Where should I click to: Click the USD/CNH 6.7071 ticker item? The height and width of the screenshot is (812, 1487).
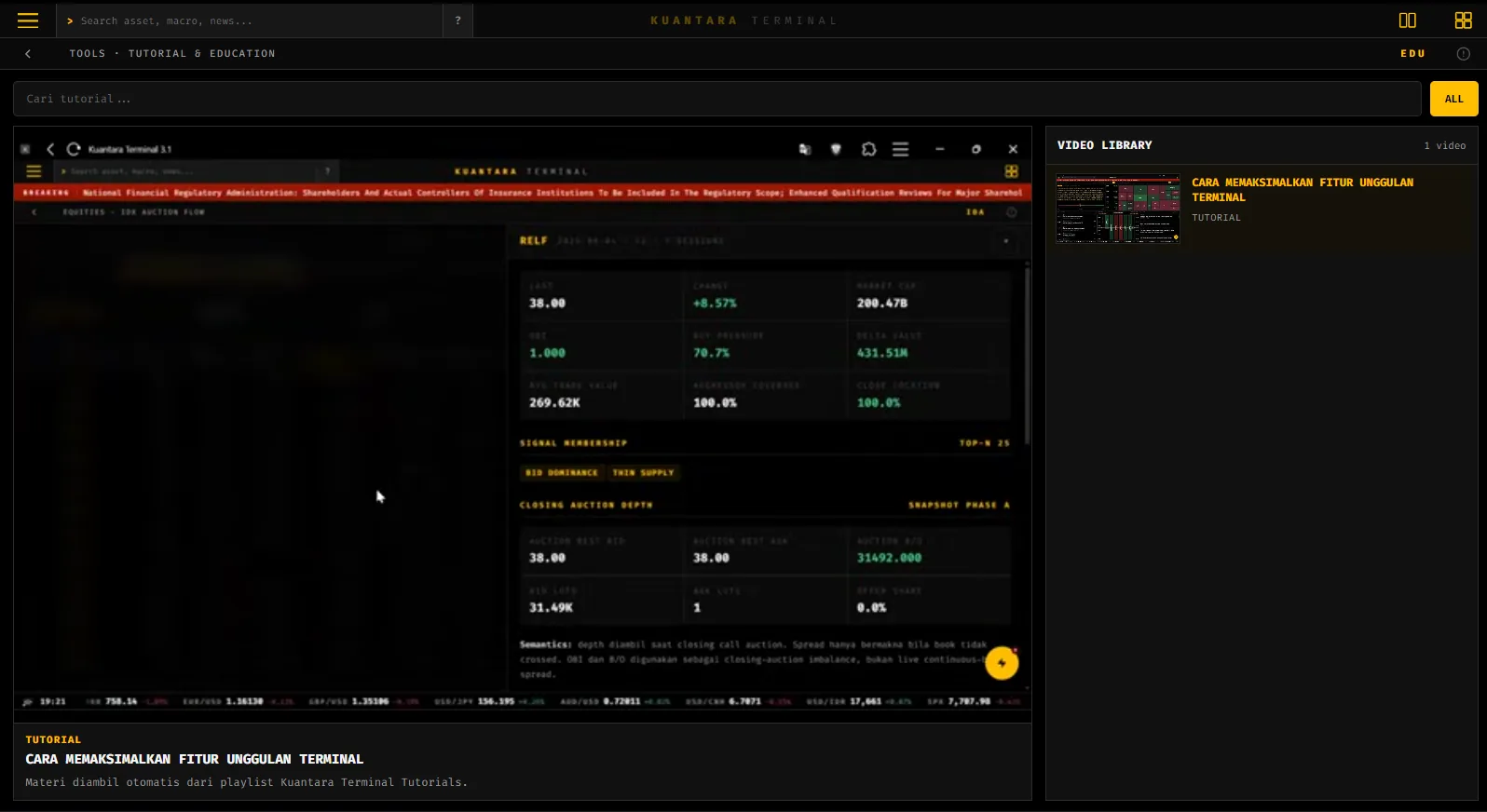pyautogui.click(x=739, y=701)
